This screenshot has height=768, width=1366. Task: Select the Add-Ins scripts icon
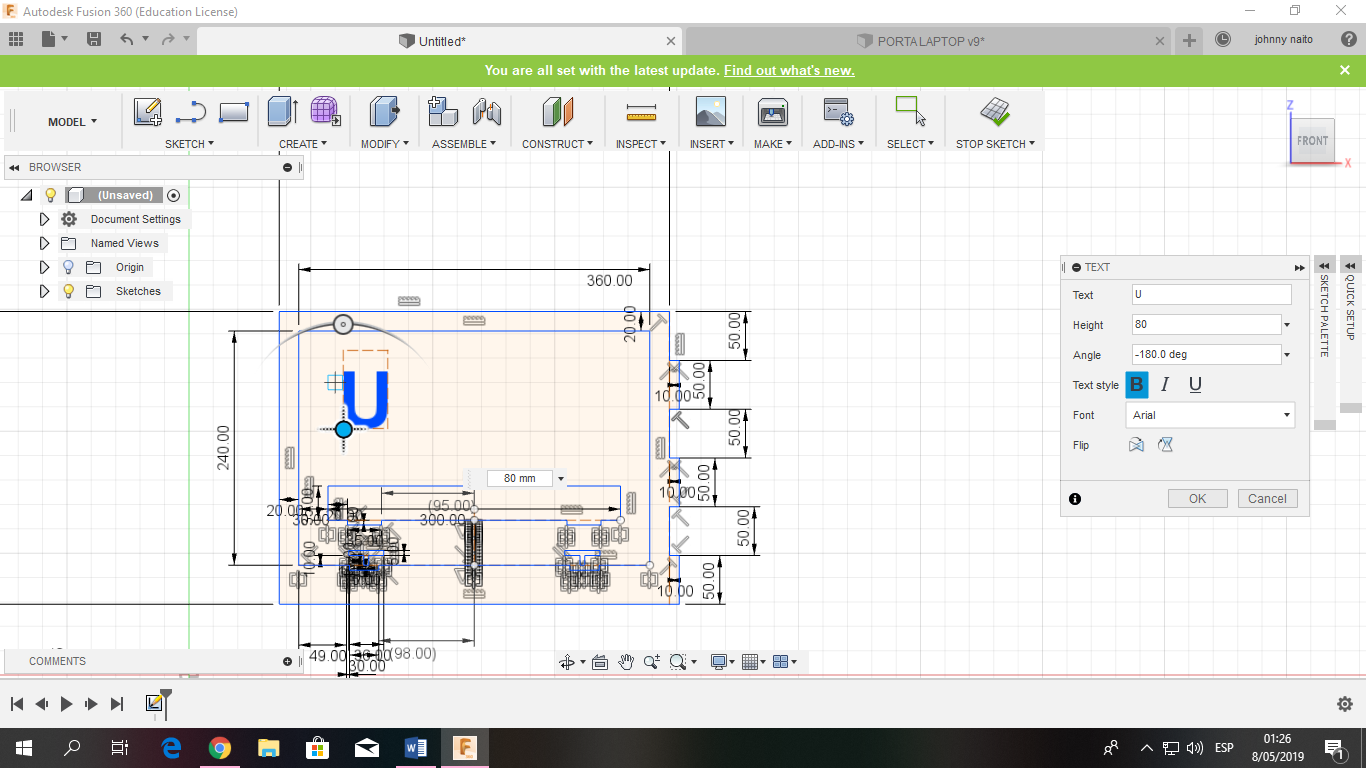(838, 111)
